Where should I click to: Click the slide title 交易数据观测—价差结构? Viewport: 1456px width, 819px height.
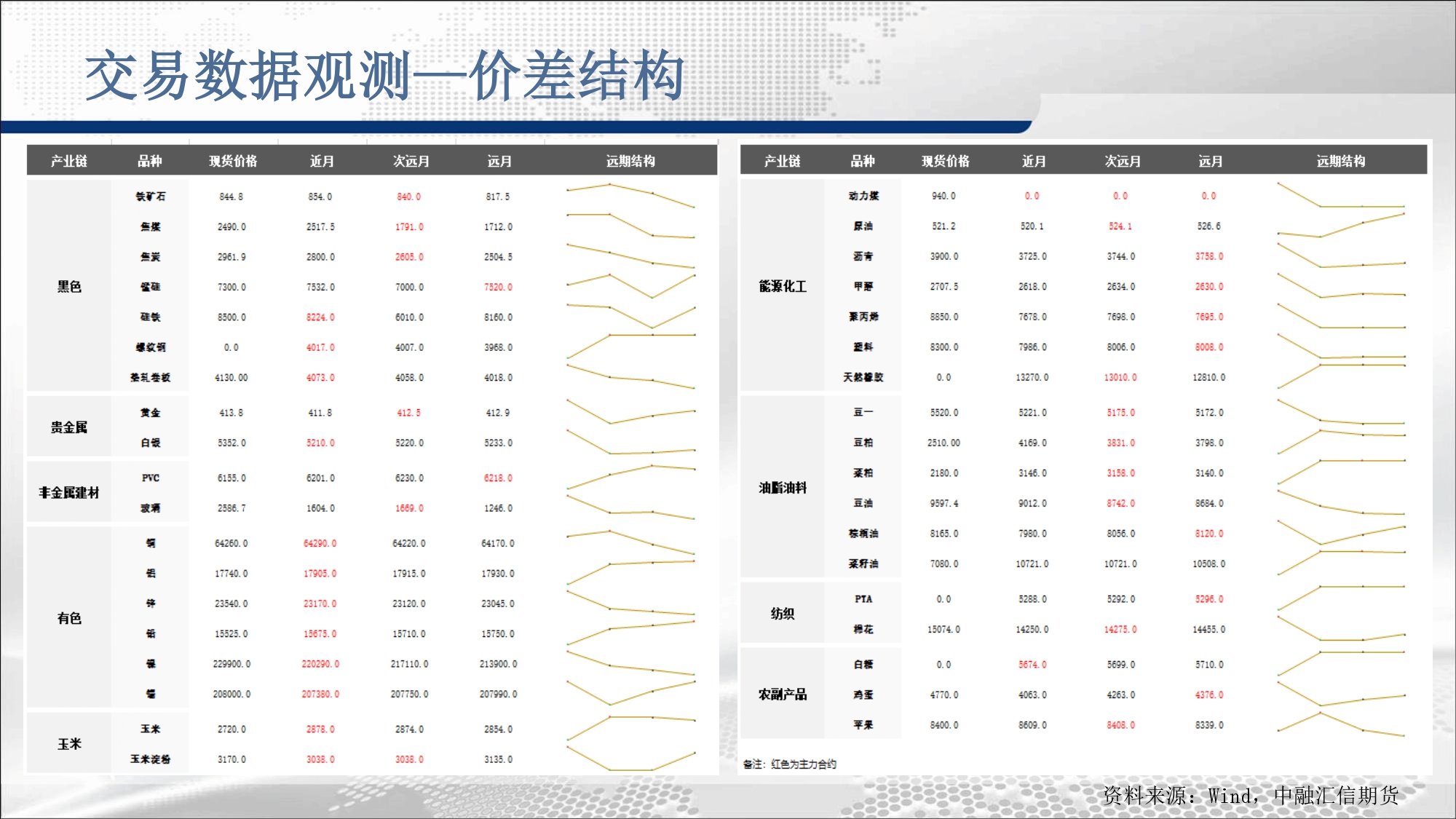tap(384, 76)
